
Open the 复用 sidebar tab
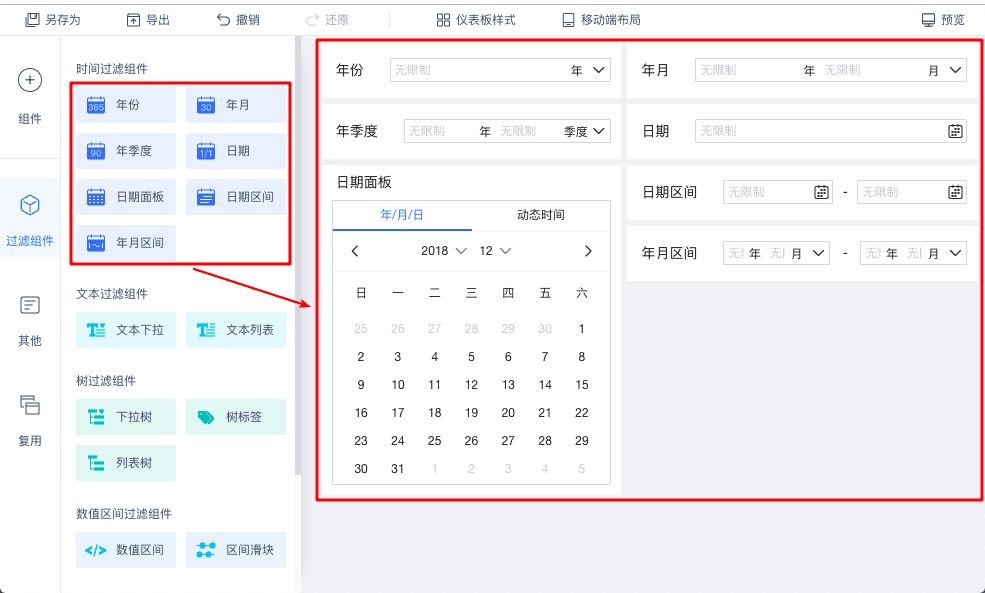30,419
